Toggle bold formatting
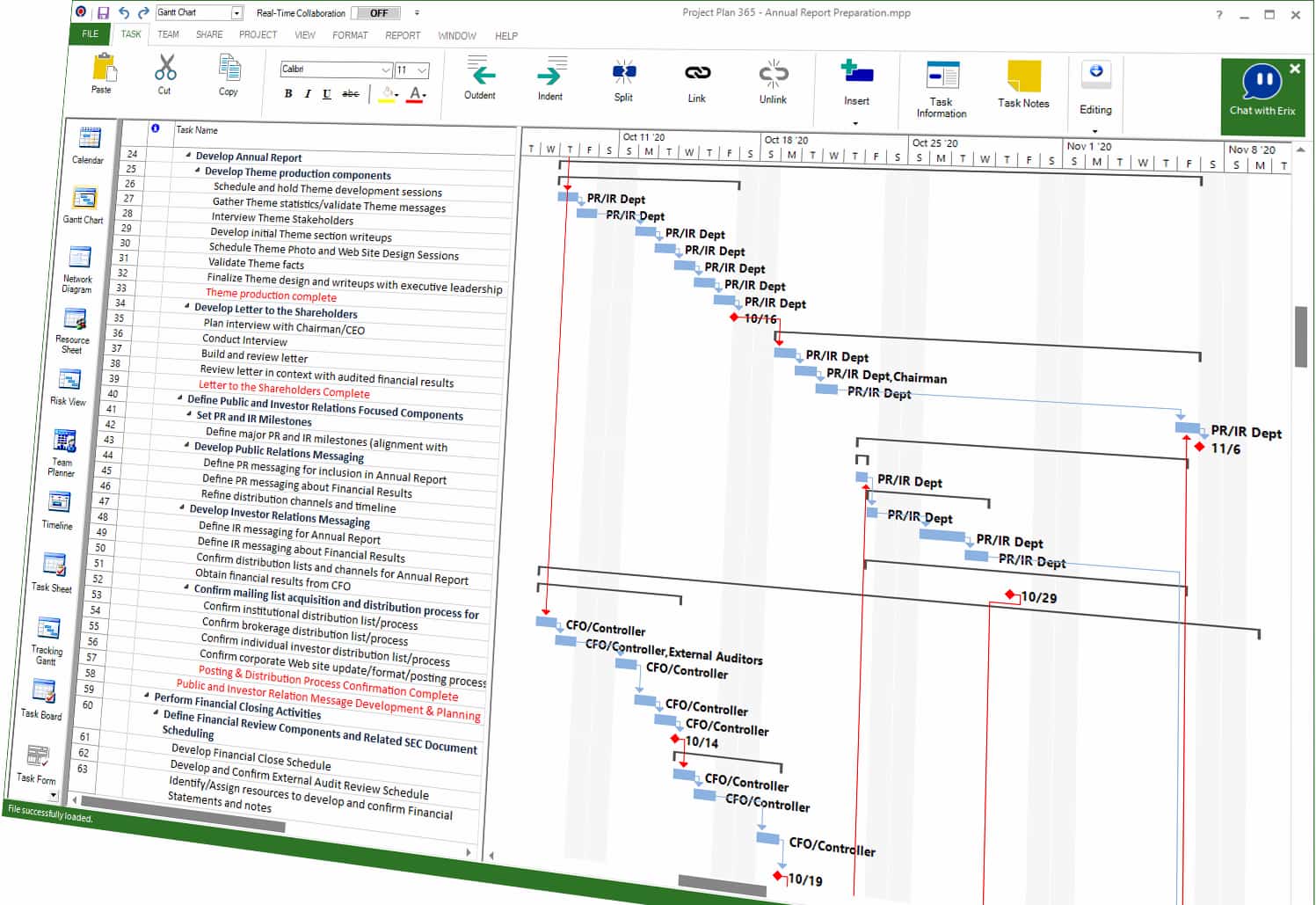This screenshot has width=1316, height=905. pyautogui.click(x=288, y=93)
